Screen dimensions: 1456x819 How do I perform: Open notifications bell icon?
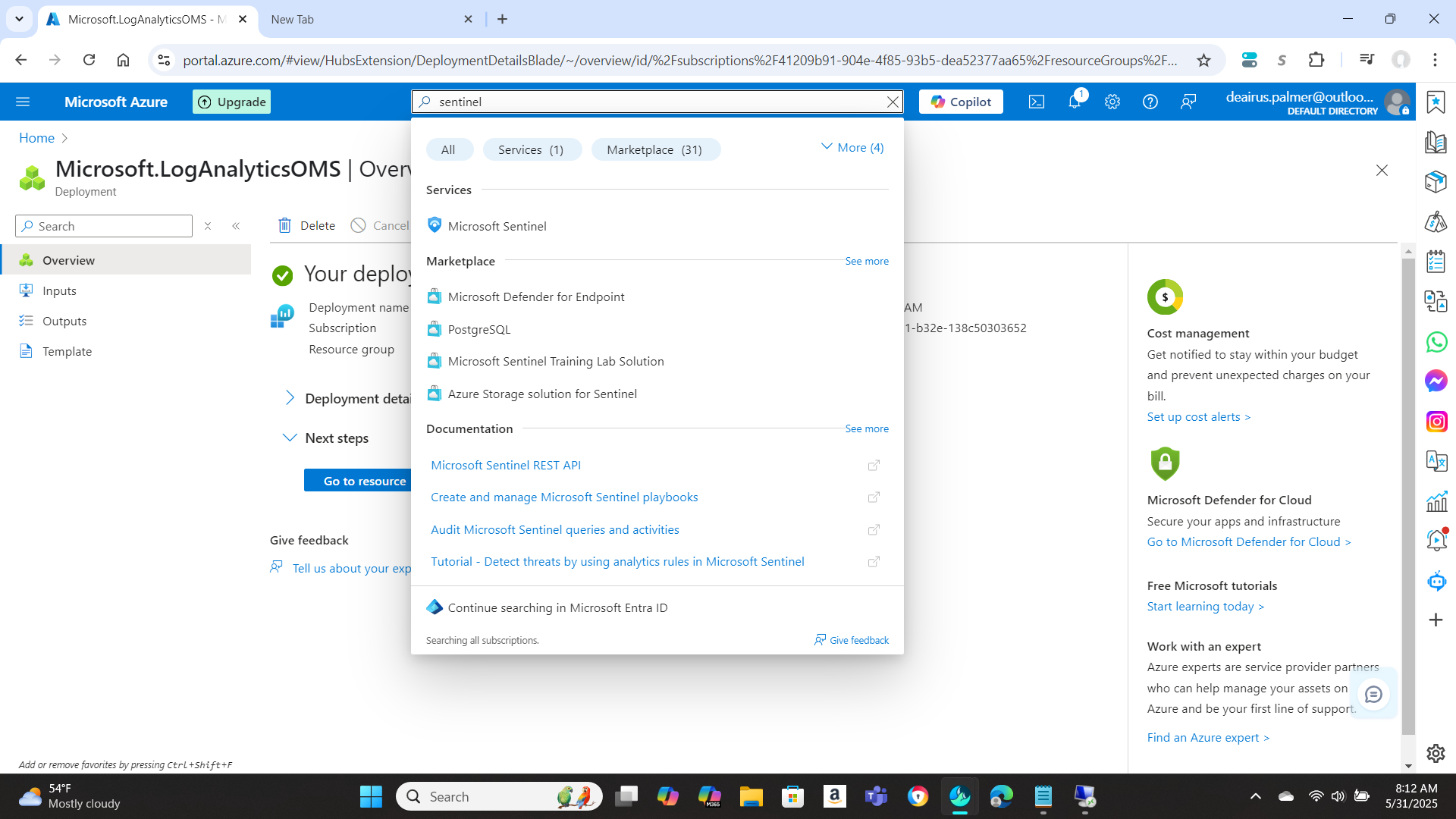point(1075,102)
